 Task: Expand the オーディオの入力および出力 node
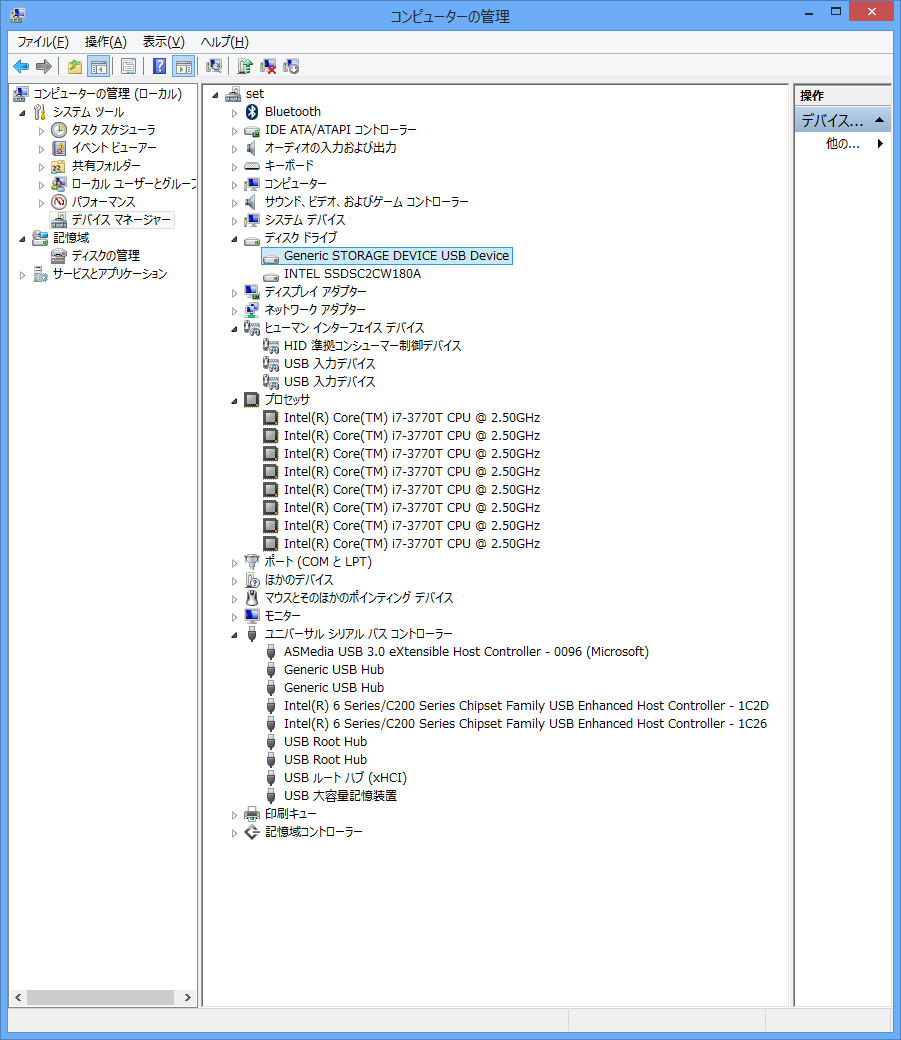click(x=234, y=149)
